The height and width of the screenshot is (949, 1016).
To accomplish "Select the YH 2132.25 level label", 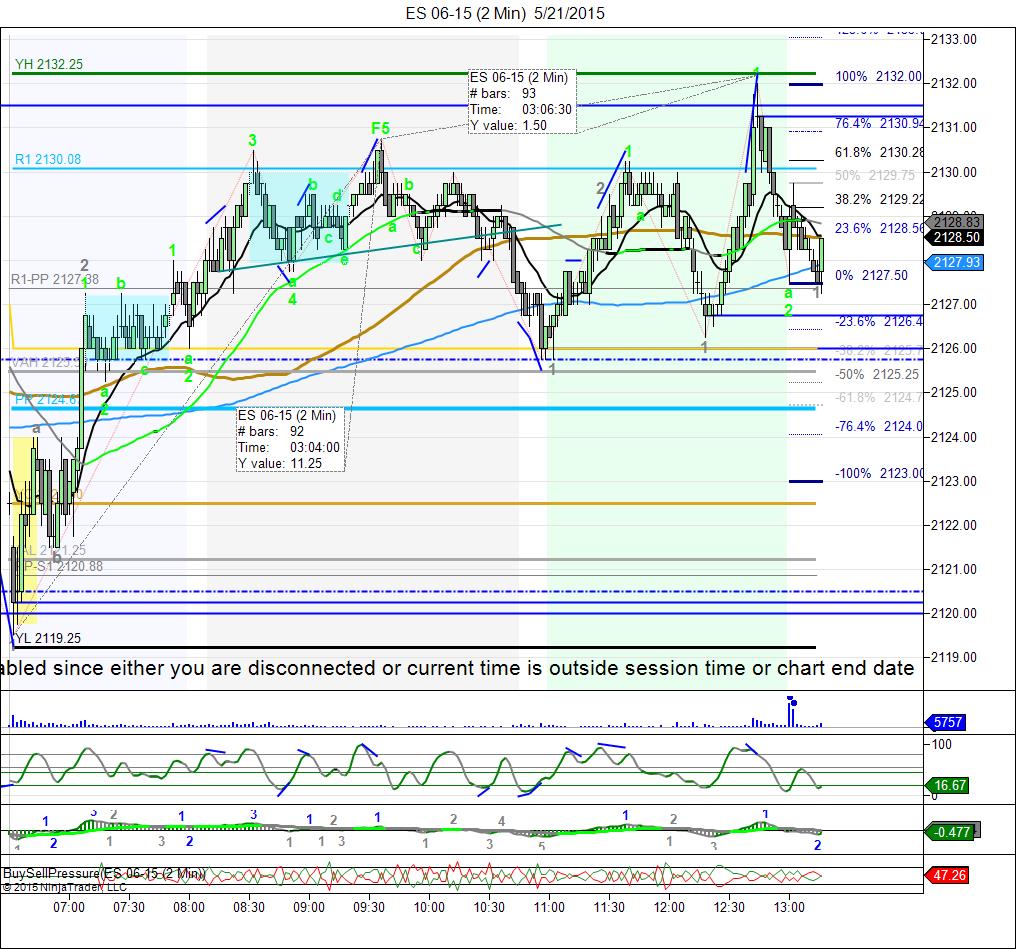I will click(49, 64).
